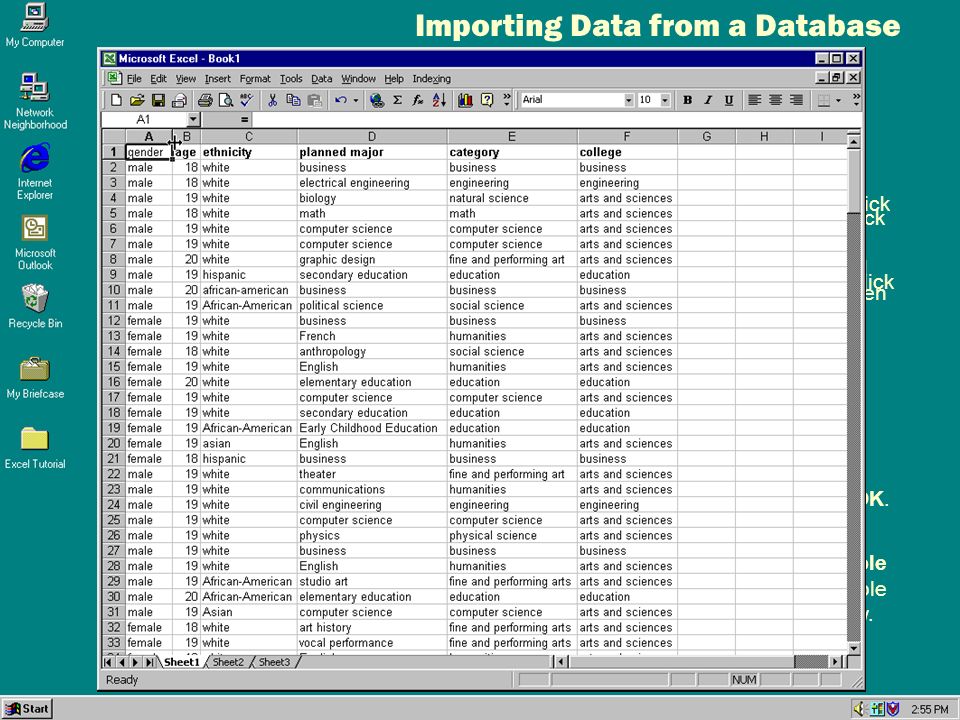
Task: Open the Excel Tutorial folder icon
Action: [x=35, y=447]
